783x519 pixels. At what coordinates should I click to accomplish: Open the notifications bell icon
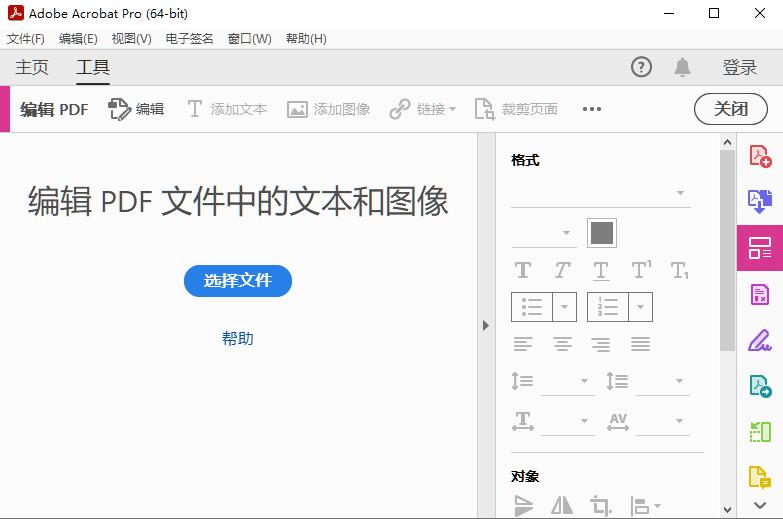[683, 67]
